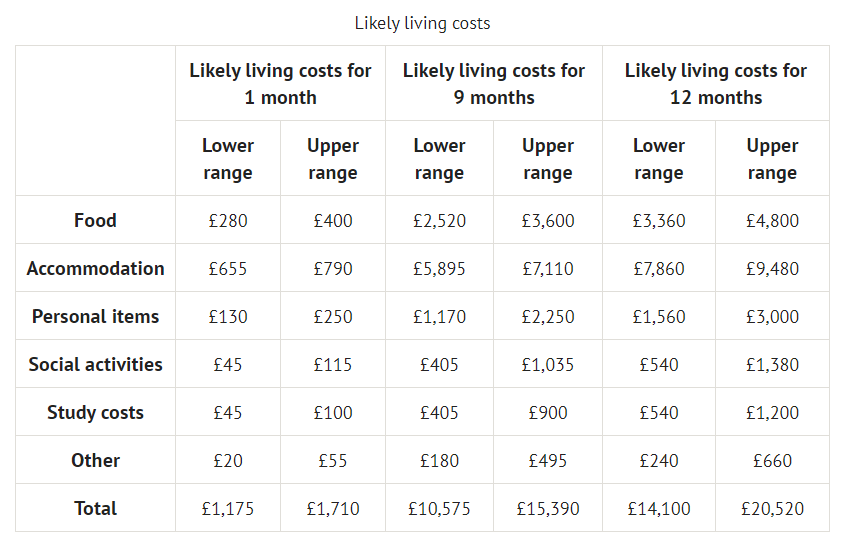Click the 'Likely living costs for 12 months' header
Viewport: 846px width, 548px height.
[716, 84]
